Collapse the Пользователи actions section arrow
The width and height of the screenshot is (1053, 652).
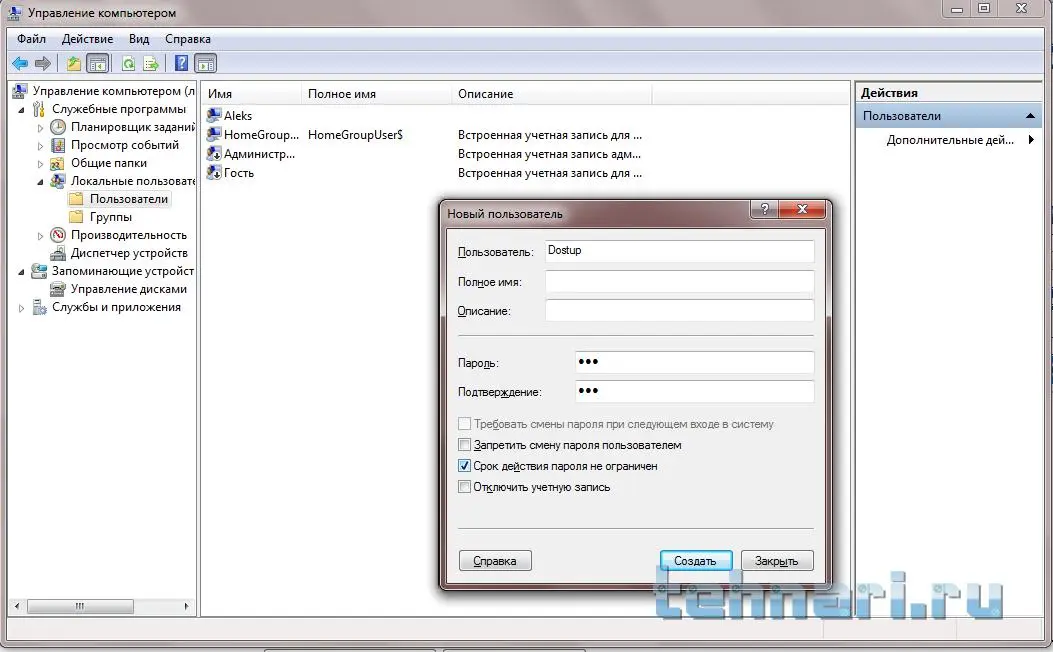[x=1030, y=115]
